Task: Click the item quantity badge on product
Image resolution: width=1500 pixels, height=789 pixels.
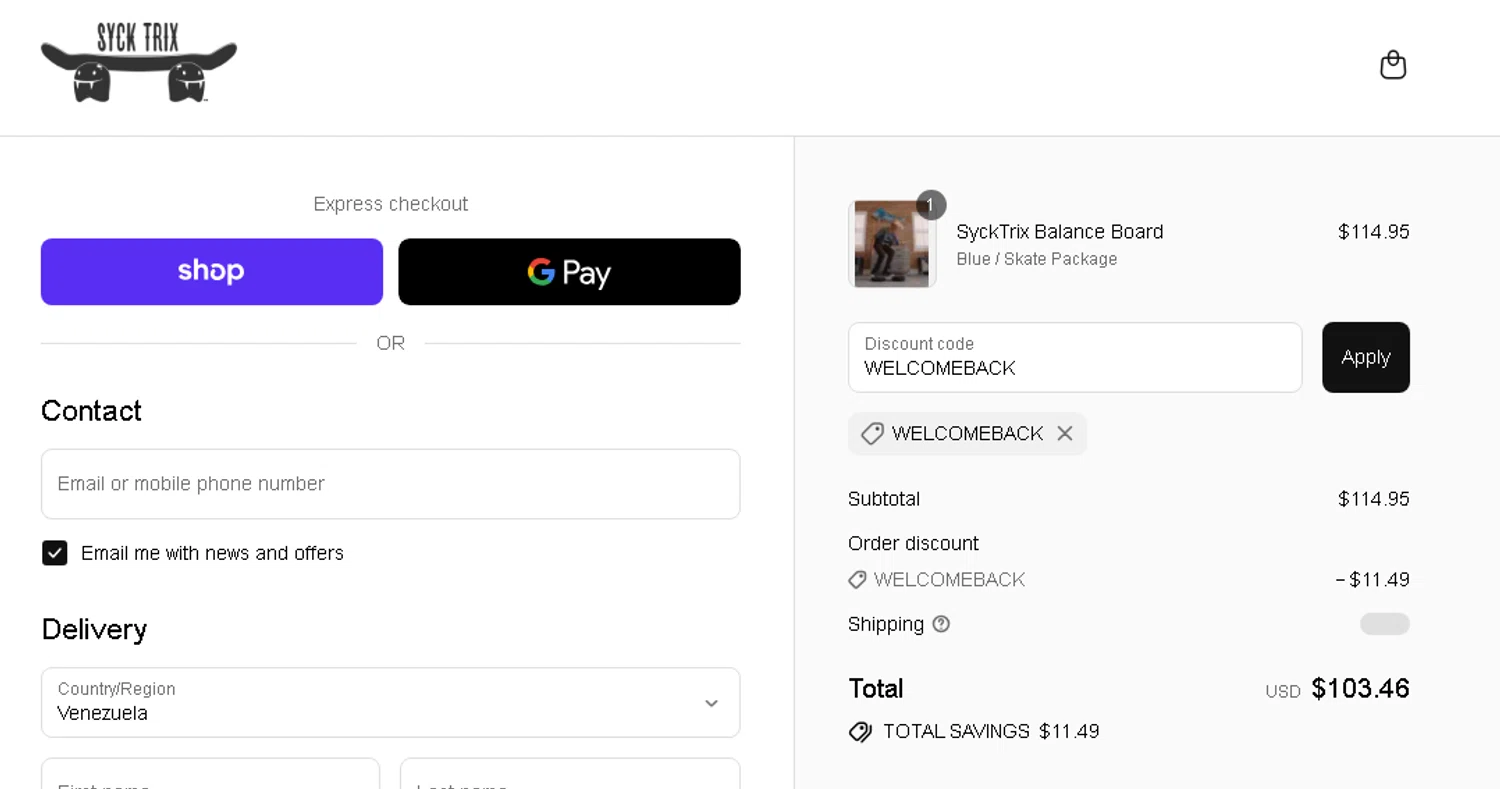Action: click(x=931, y=205)
